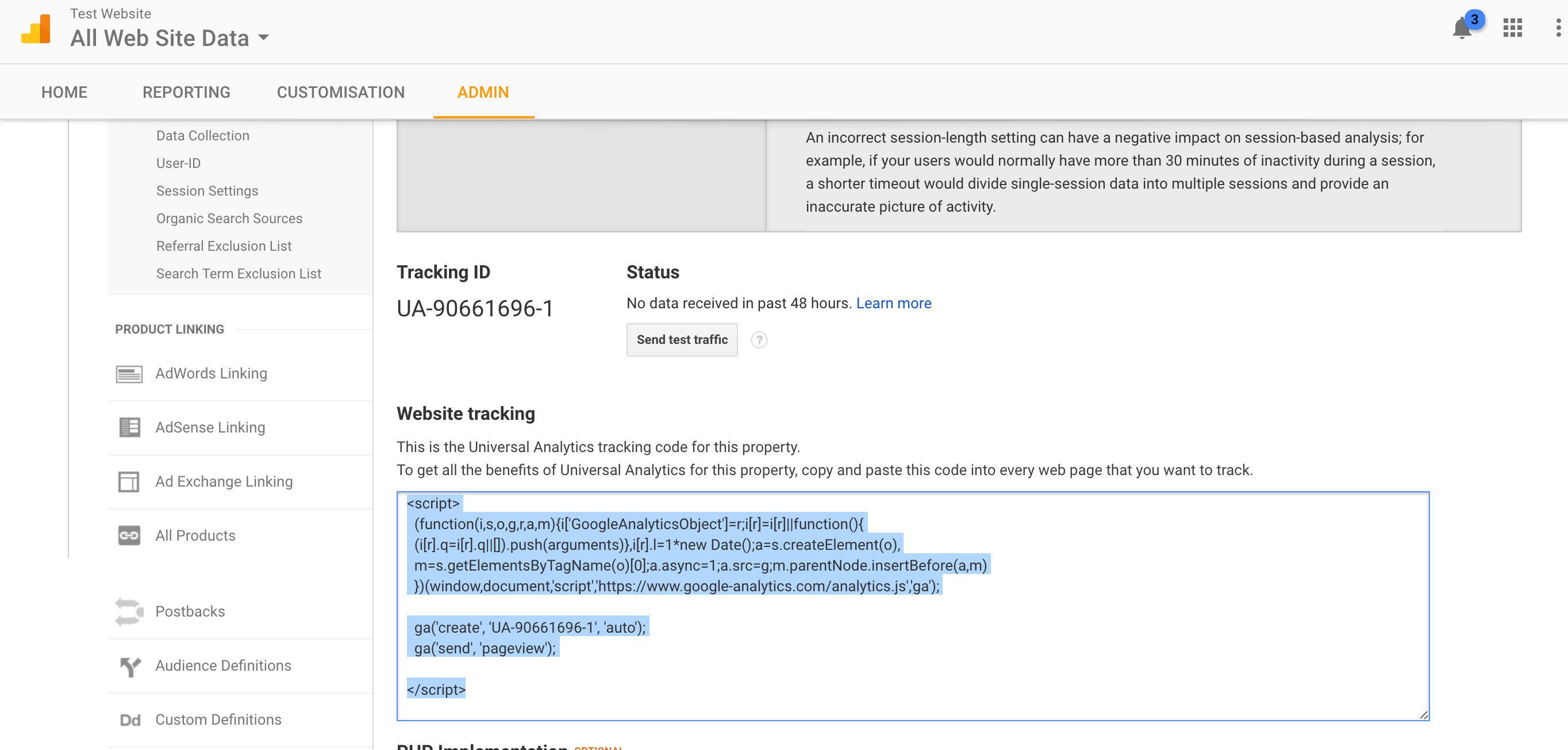The width and height of the screenshot is (1568, 750).
Task: Click the closing </script> tag line
Action: point(436,690)
